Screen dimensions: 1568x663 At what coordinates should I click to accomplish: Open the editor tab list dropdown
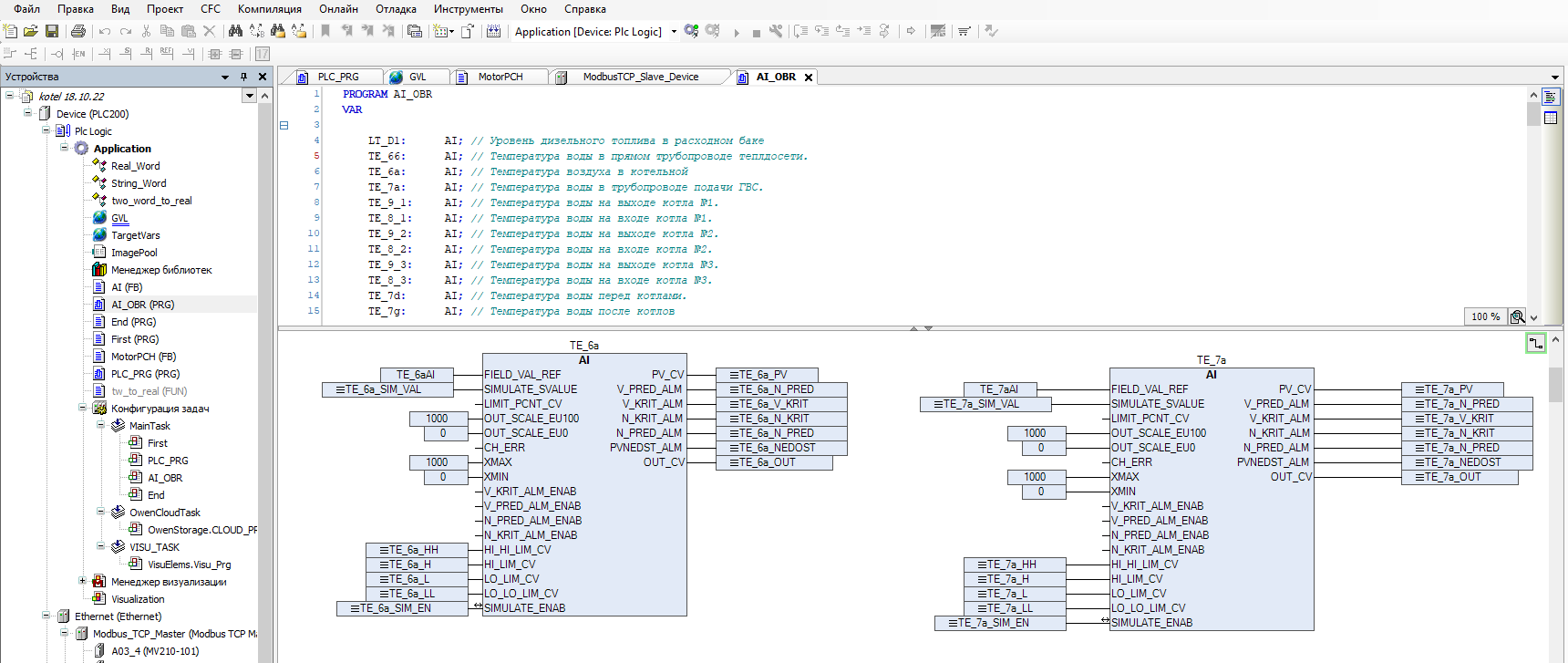point(1555,77)
